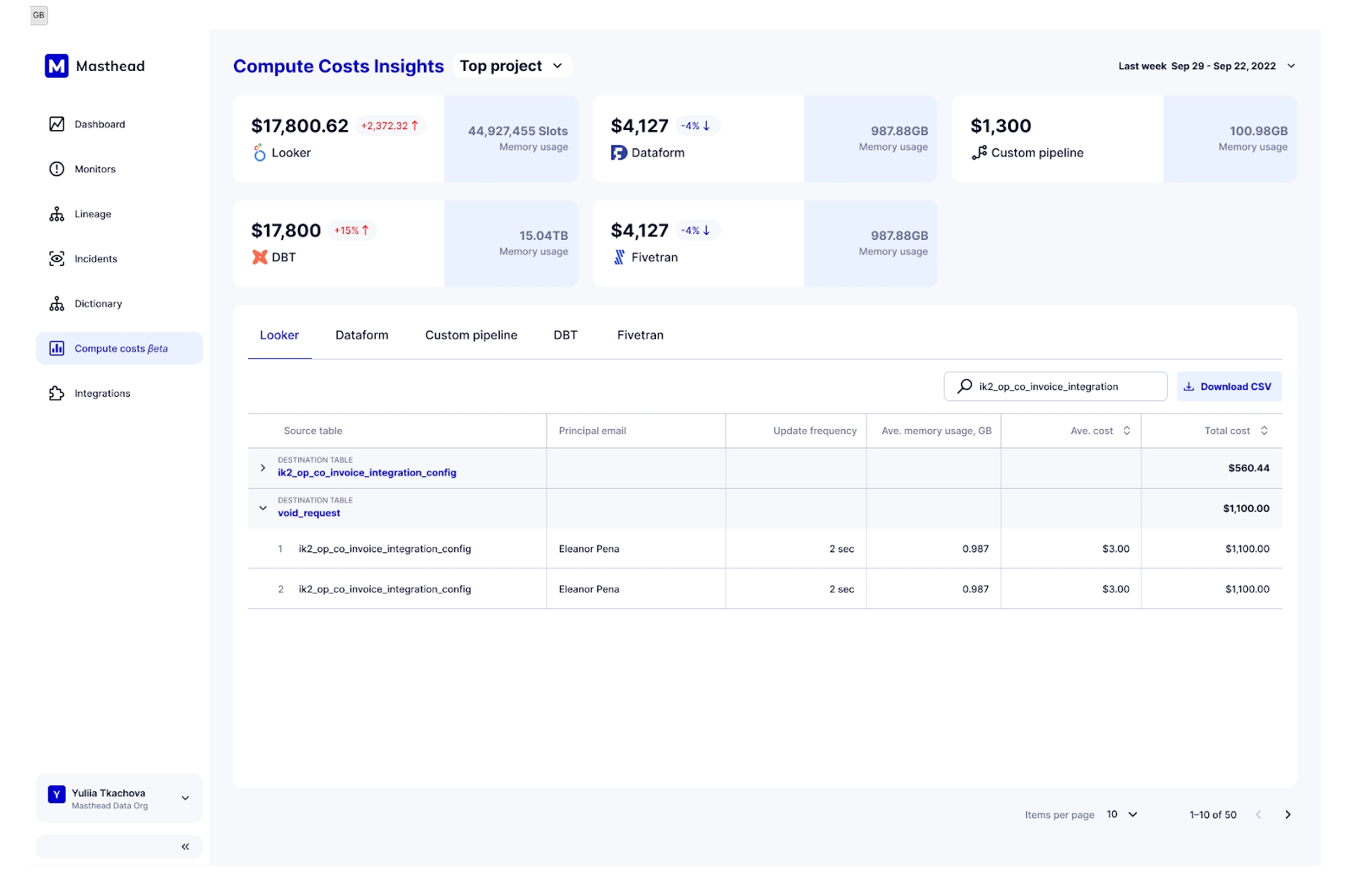This screenshot has height=896, width=1351.
Task: Switch to the Dataform tab
Action: coord(361,335)
